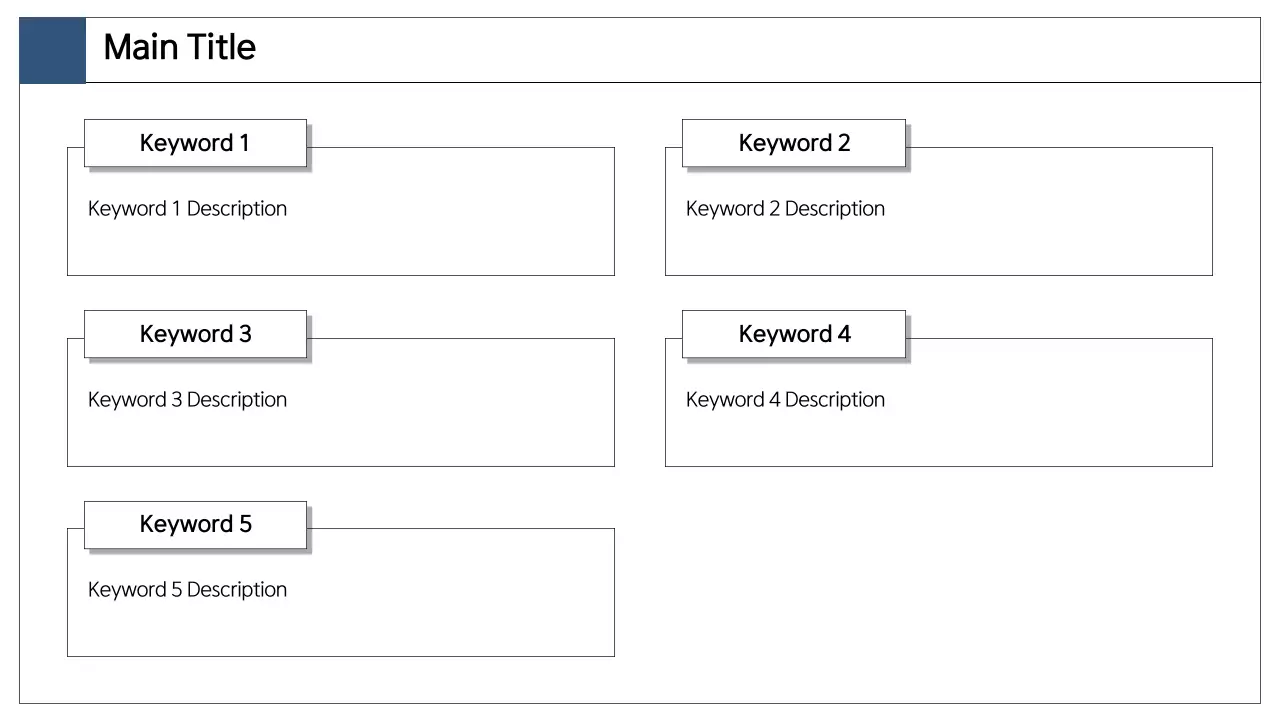Select the Keyword 2 Description text
The height and width of the screenshot is (720, 1280).
tap(785, 209)
